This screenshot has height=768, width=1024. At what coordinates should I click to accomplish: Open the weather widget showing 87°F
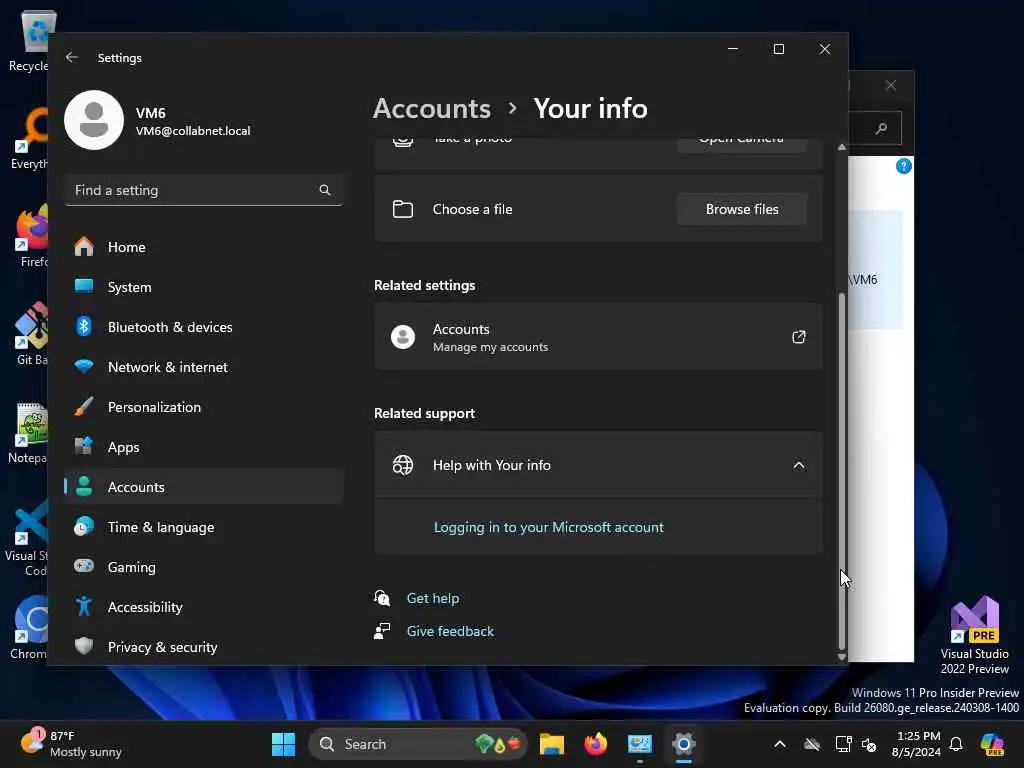71,744
